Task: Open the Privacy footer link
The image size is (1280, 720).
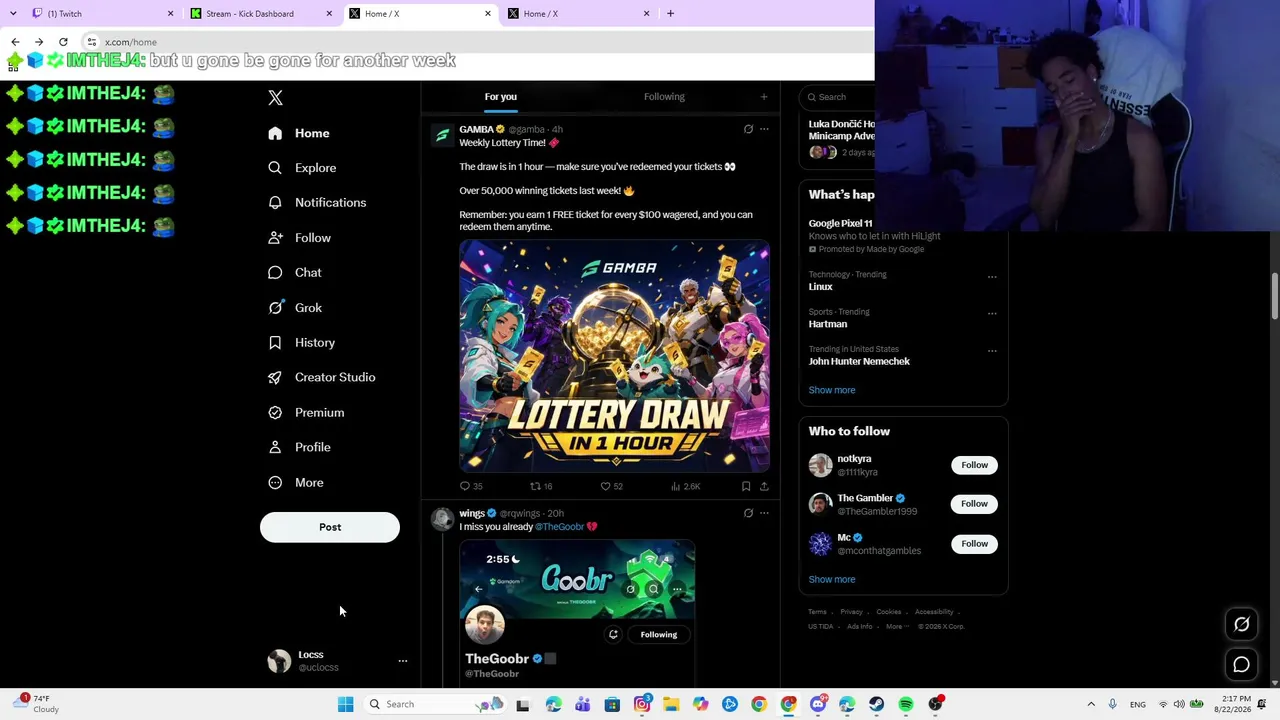Action: [851, 612]
